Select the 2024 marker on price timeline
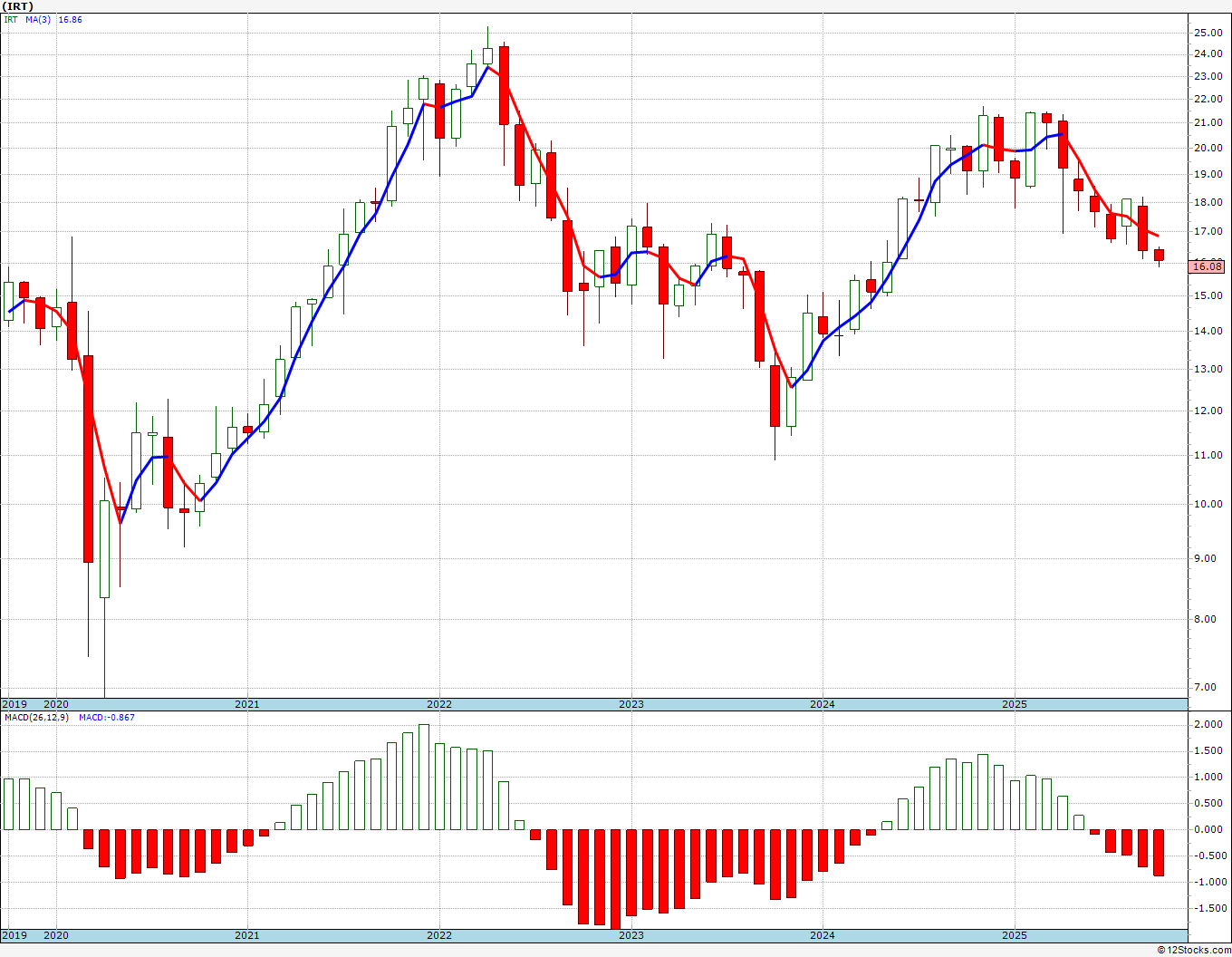Image resolution: width=1232 pixels, height=957 pixels. (x=823, y=704)
